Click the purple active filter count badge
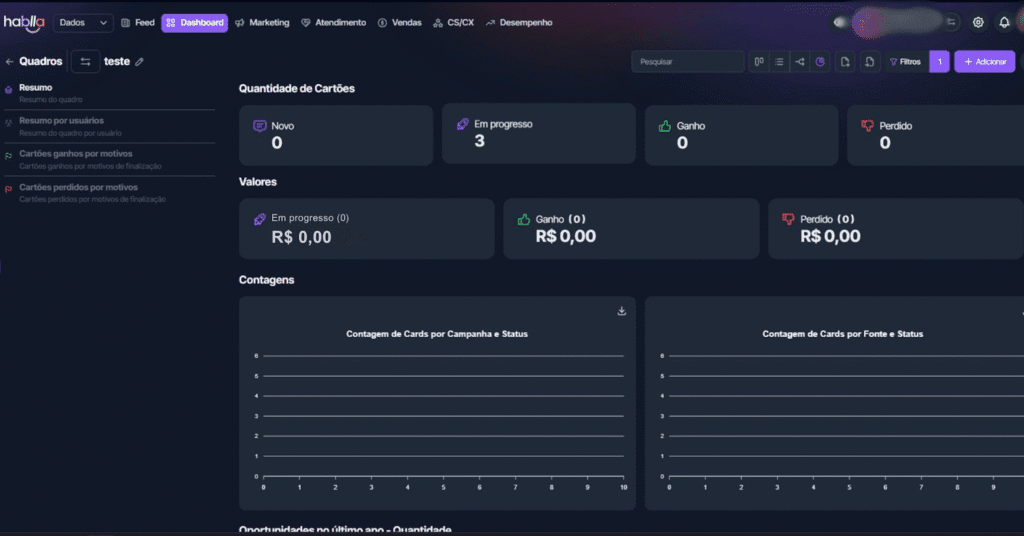Viewport: 1024px width, 536px height. tap(939, 62)
